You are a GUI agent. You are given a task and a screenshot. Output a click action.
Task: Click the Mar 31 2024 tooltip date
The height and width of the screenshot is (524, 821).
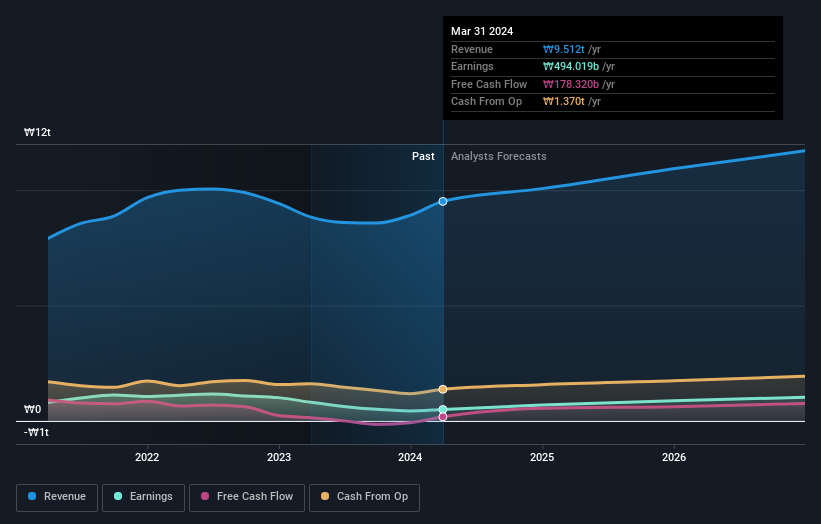click(x=482, y=31)
